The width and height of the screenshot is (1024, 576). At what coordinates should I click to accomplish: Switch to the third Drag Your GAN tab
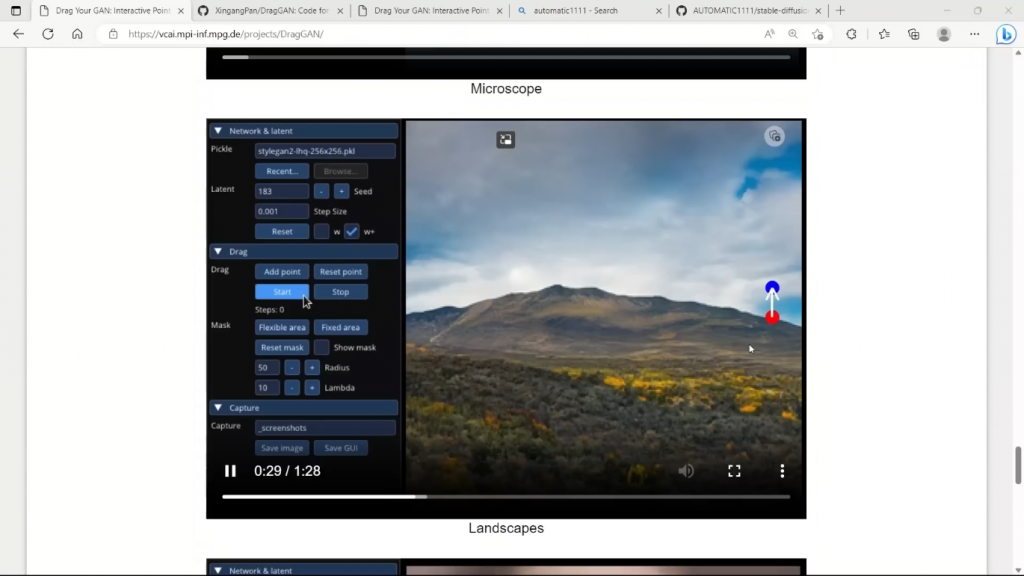coord(430,10)
